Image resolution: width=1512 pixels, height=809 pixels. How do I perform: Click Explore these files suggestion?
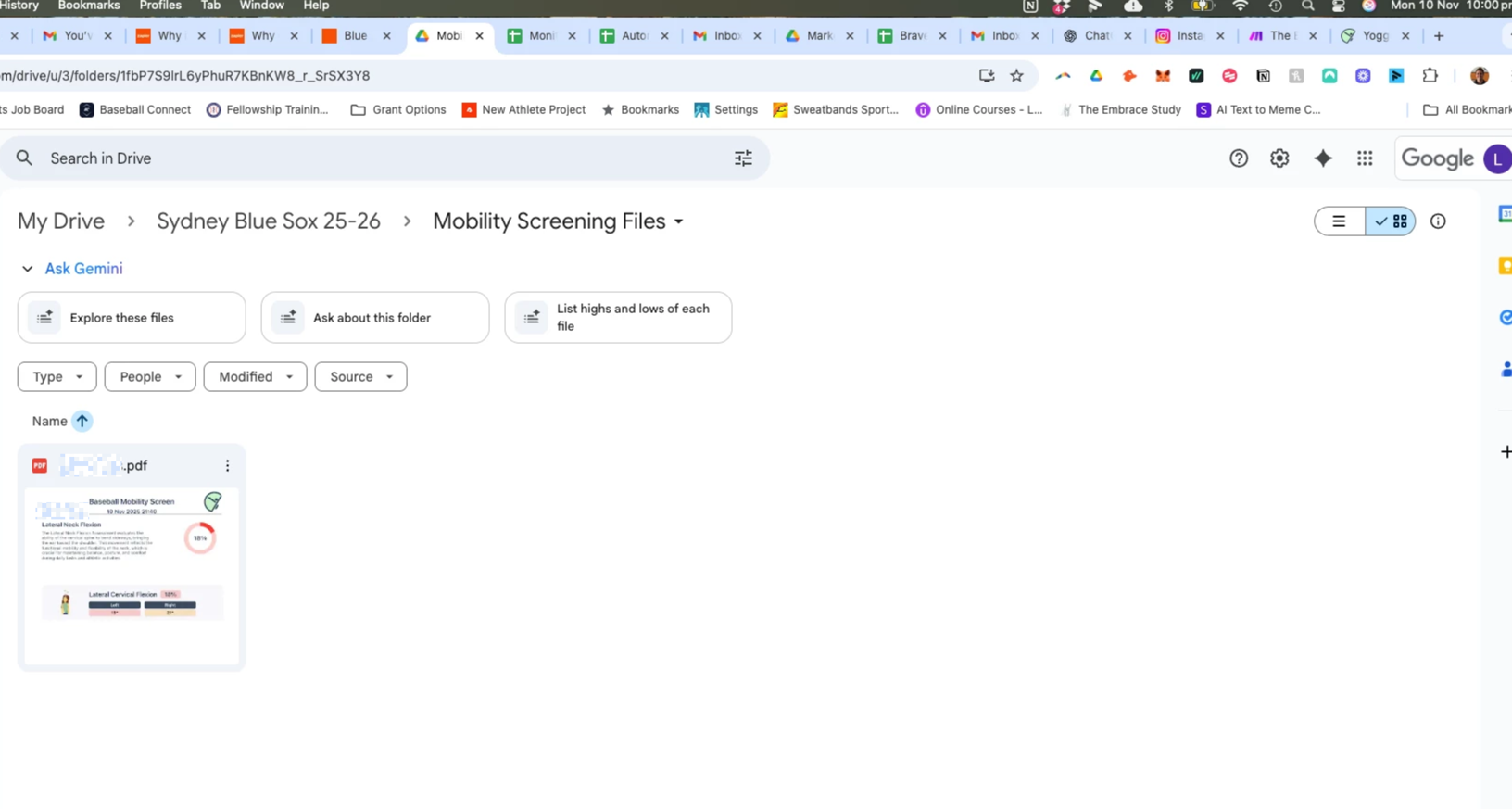[x=132, y=318]
